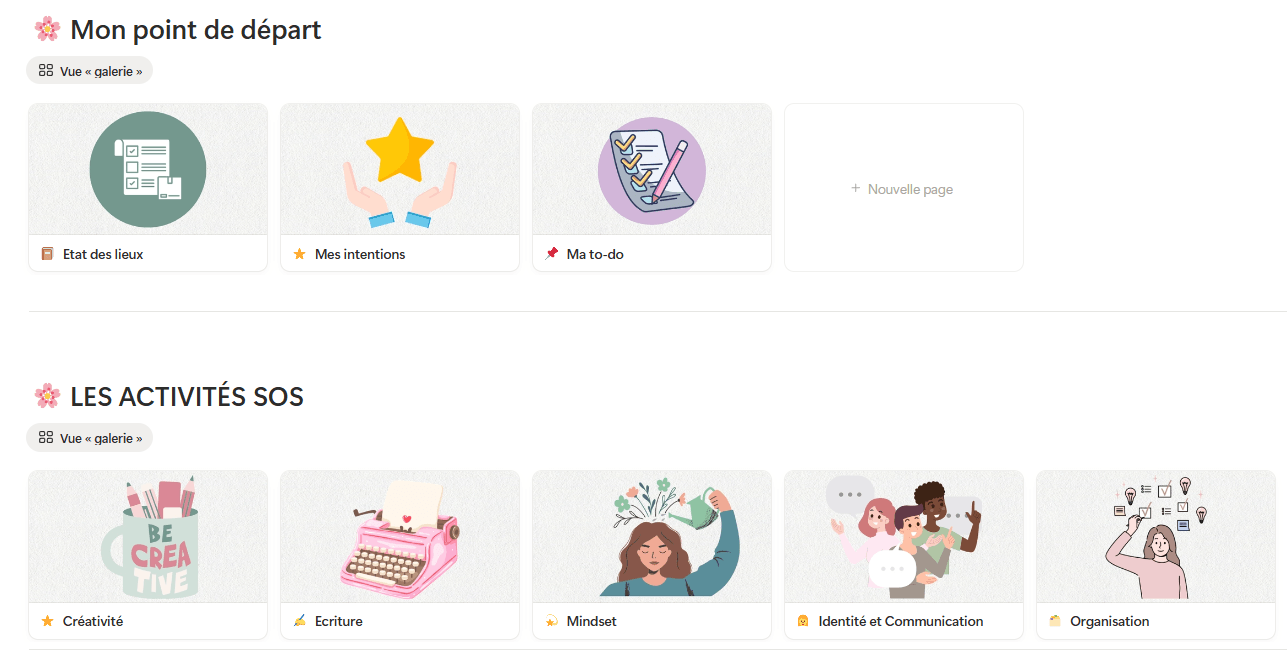
Task: Click the star icon beside Mes intentions
Action: pyautogui.click(x=299, y=254)
